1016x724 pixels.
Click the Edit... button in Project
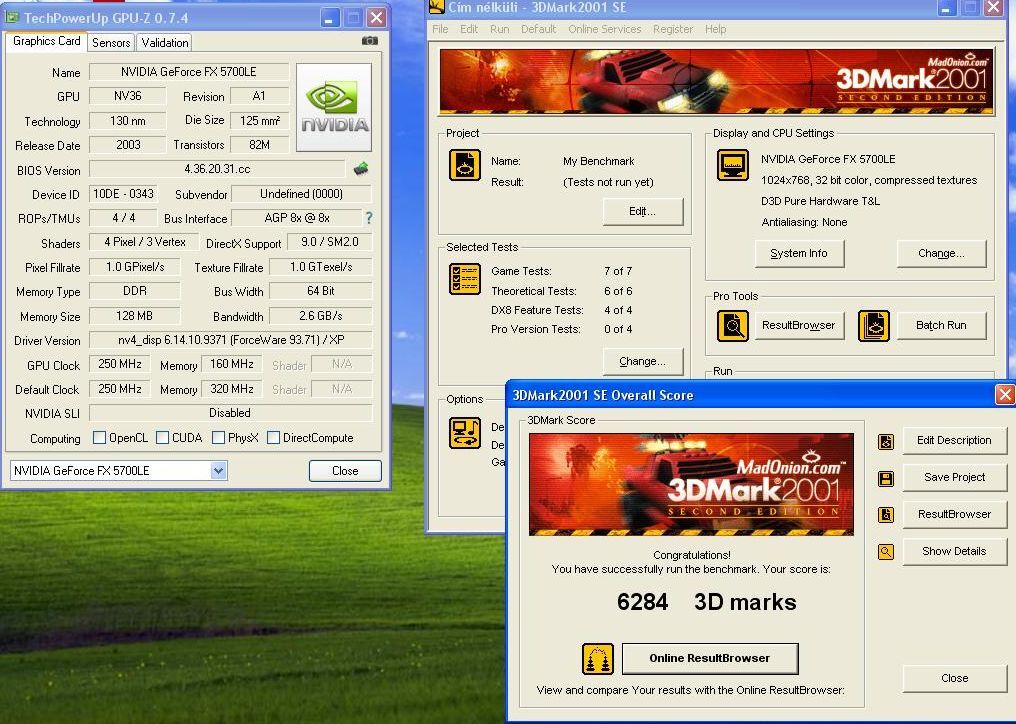pos(642,211)
